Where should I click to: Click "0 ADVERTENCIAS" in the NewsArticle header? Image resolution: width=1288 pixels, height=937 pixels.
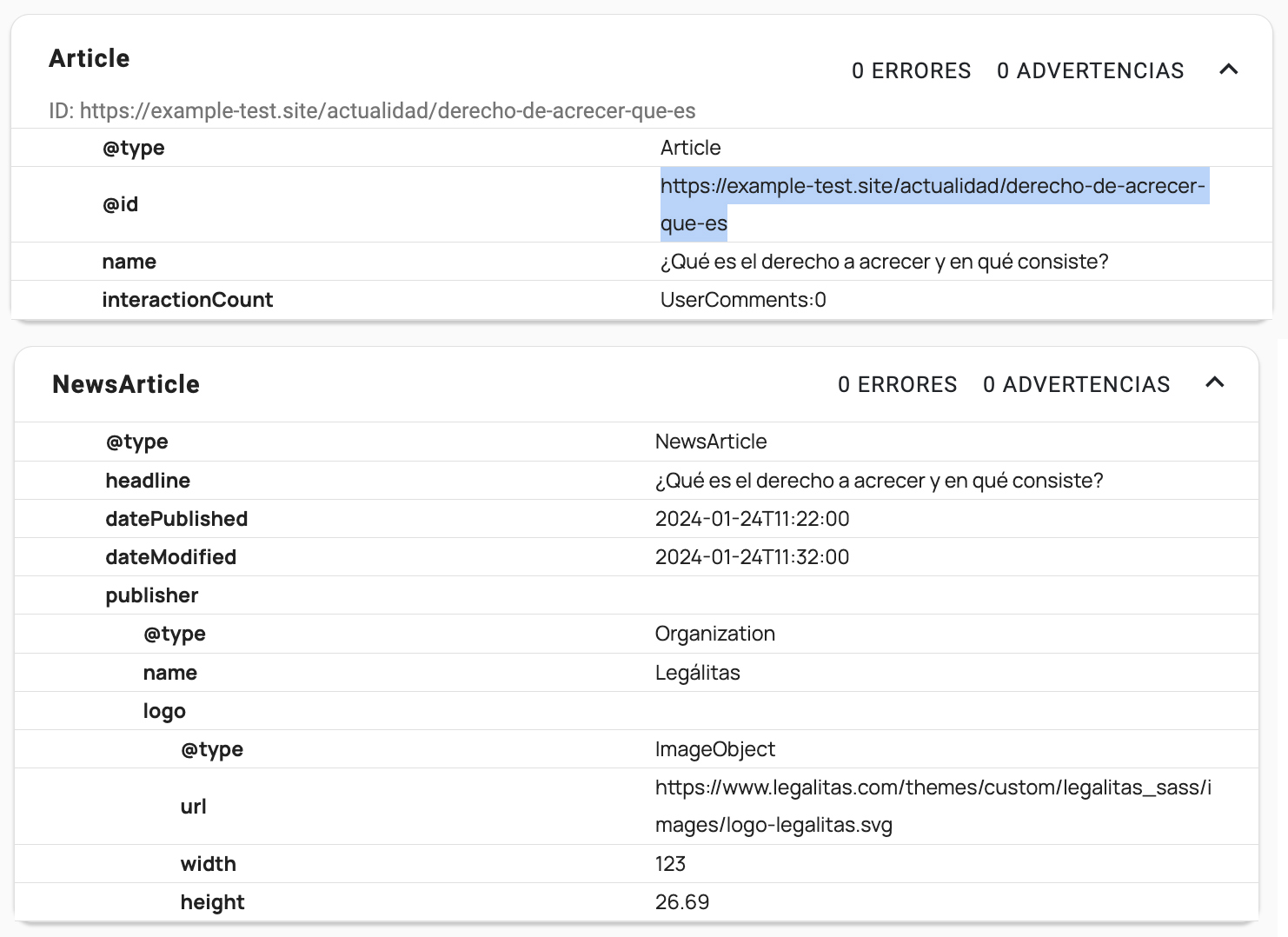pyautogui.click(x=1076, y=384)
